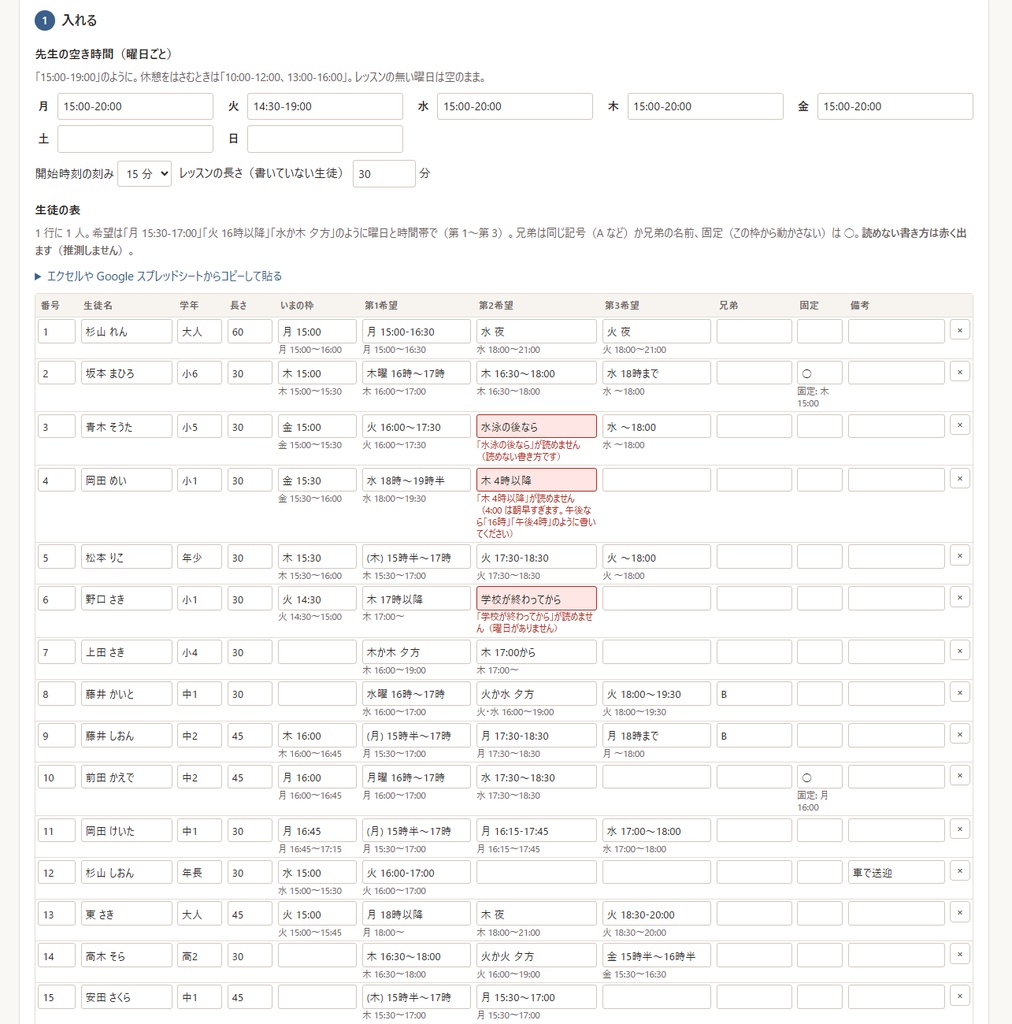Click 上田 さき's first choice 木か木 夕方

point(416,652)
